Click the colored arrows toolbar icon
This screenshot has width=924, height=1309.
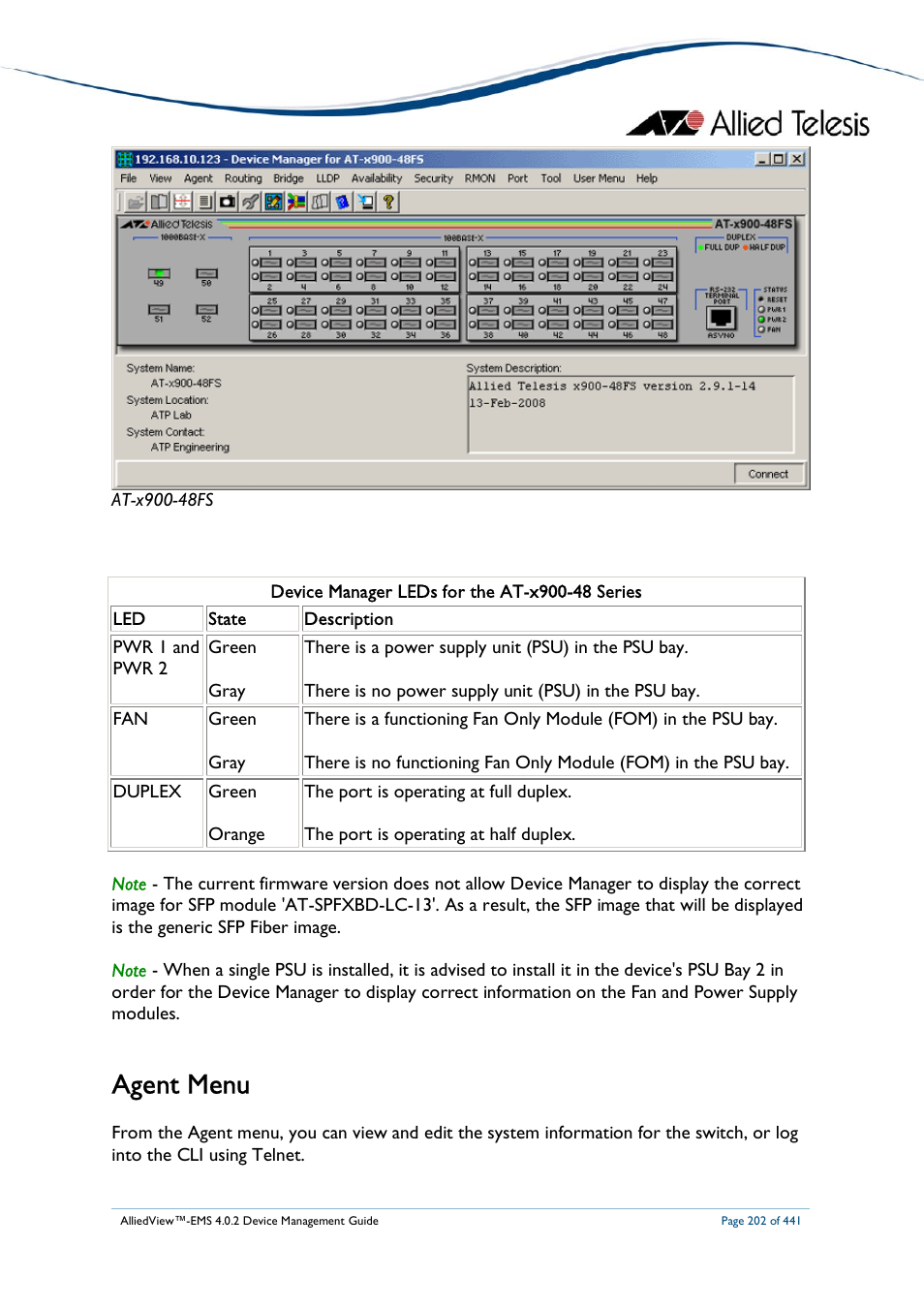pos(296,202)
